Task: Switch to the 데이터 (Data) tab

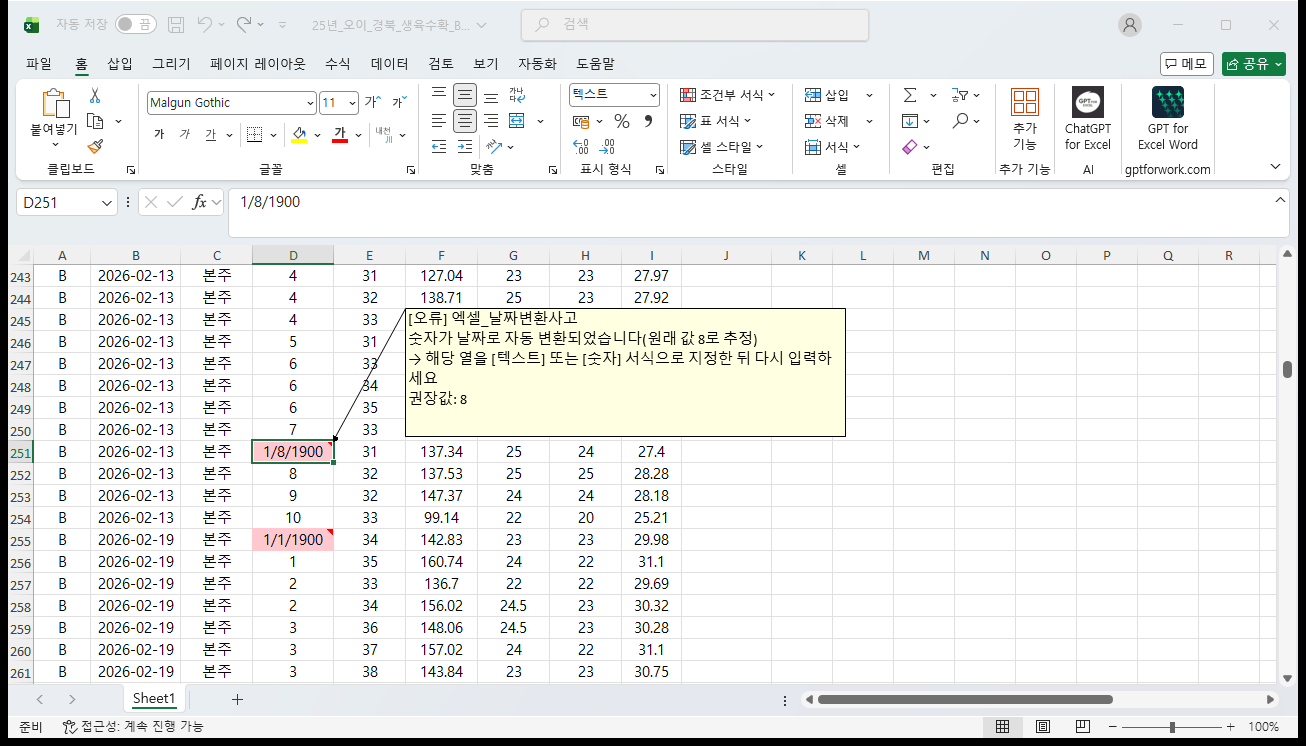Action: [390, 63]
